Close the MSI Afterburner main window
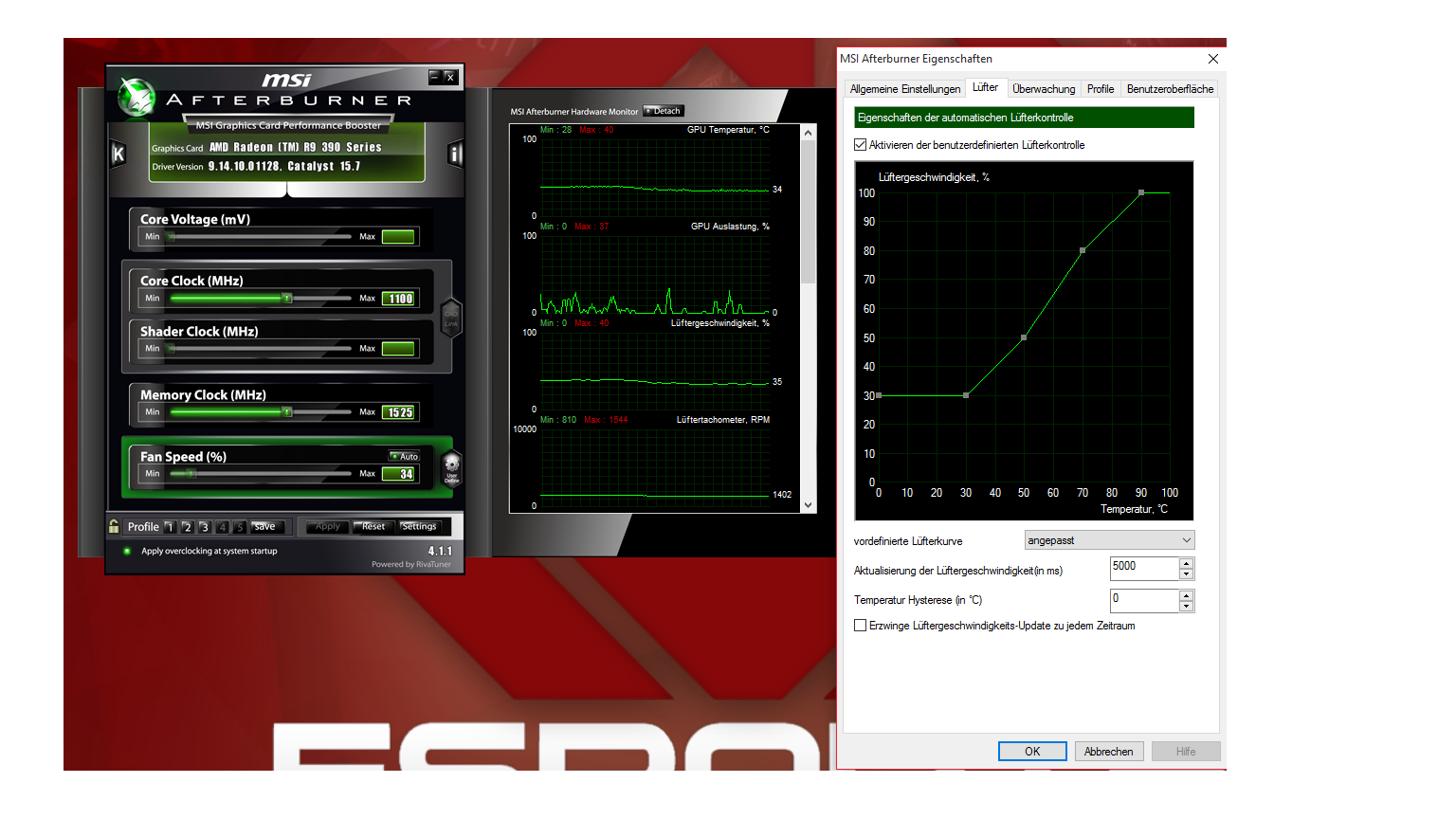Image resolution: width=1456 pixels, height=819 pixels. point(450,77)
